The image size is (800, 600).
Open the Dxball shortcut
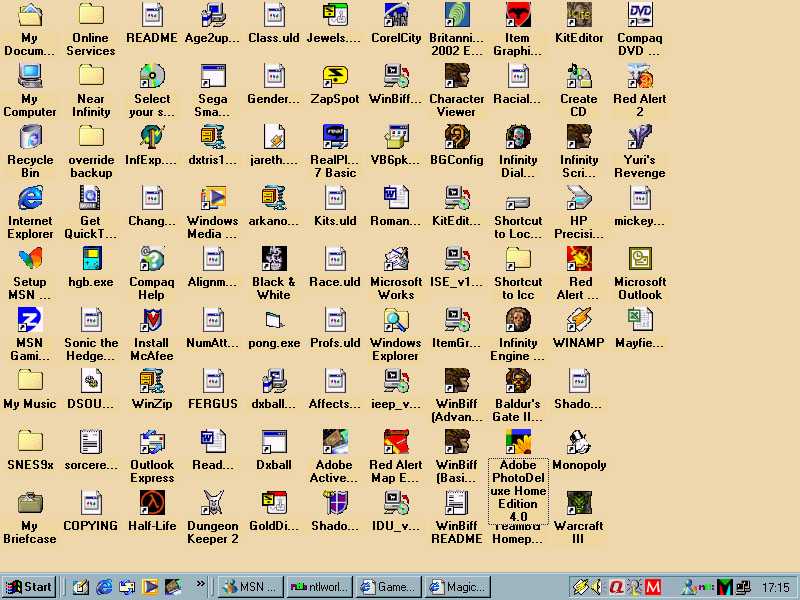[274, 442]
